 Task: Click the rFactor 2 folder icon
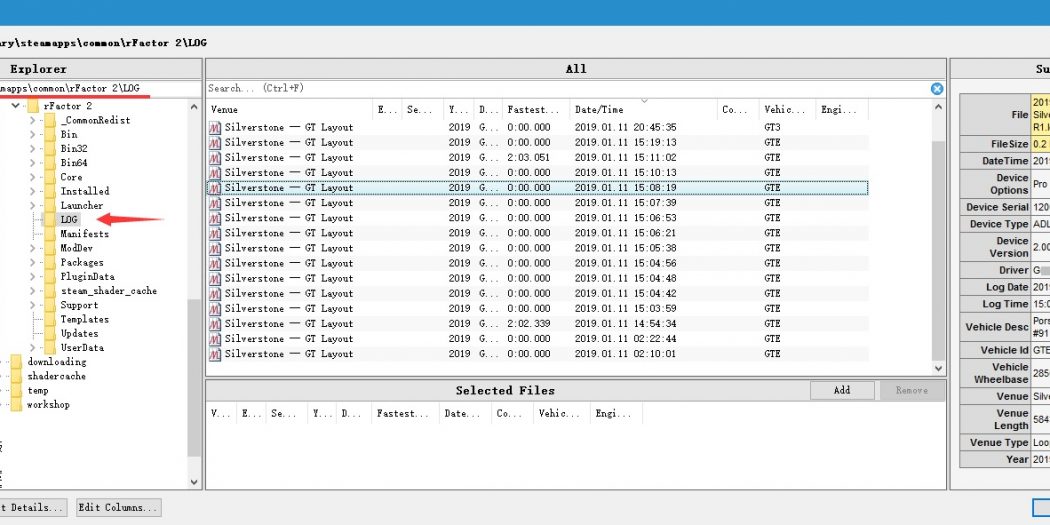(x=33, y=106)
